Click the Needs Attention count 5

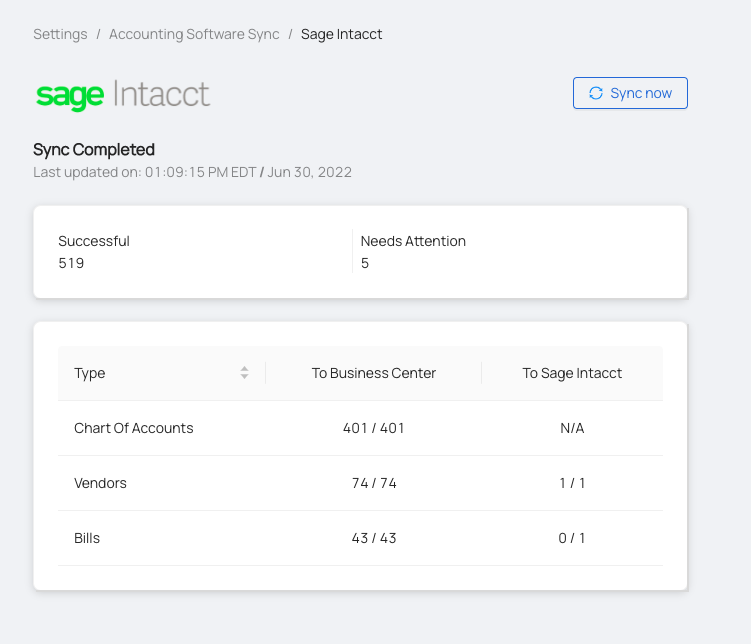pos(364,263)
